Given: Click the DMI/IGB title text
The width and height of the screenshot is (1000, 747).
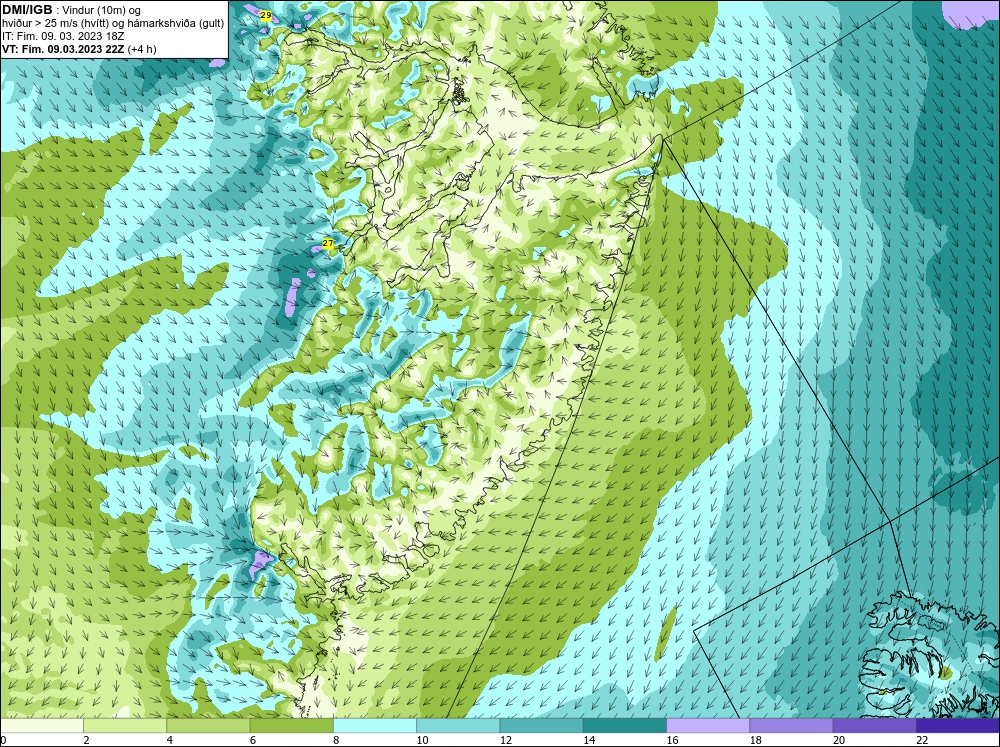Looking at the screenshot, I should point(27,10).
